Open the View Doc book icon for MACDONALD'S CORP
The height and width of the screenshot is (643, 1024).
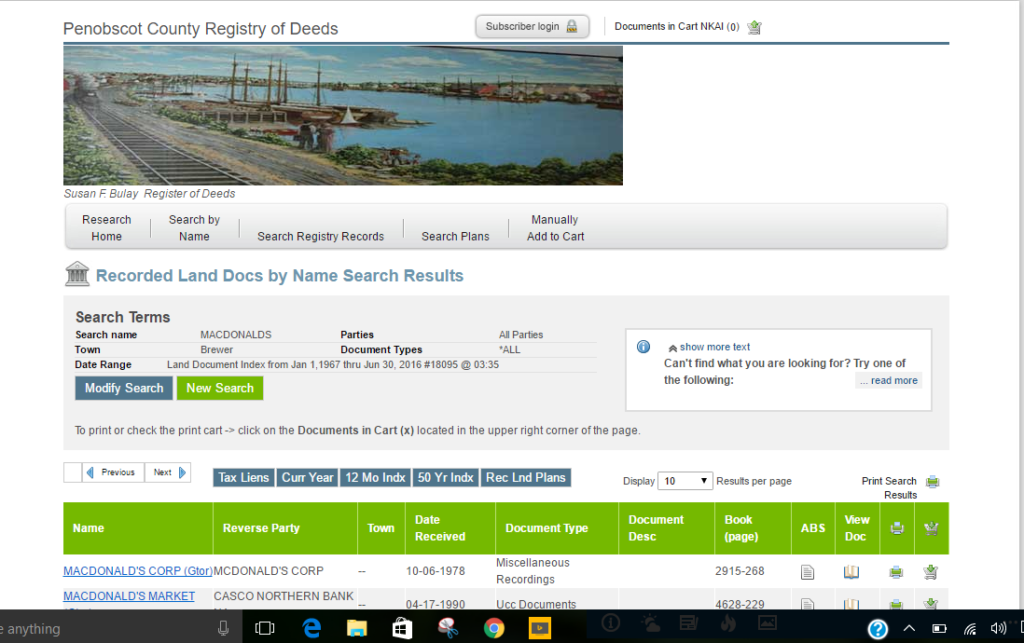point(851,570)
